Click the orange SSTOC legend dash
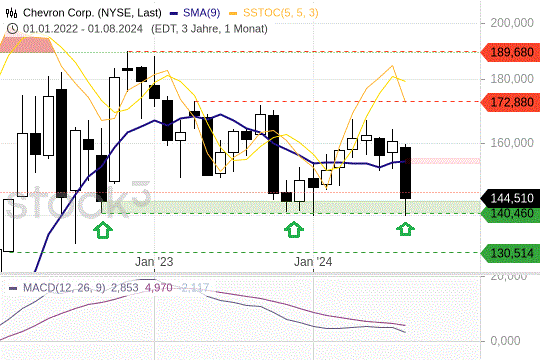This screenshot has width=540, height=360. coord(233,13)
